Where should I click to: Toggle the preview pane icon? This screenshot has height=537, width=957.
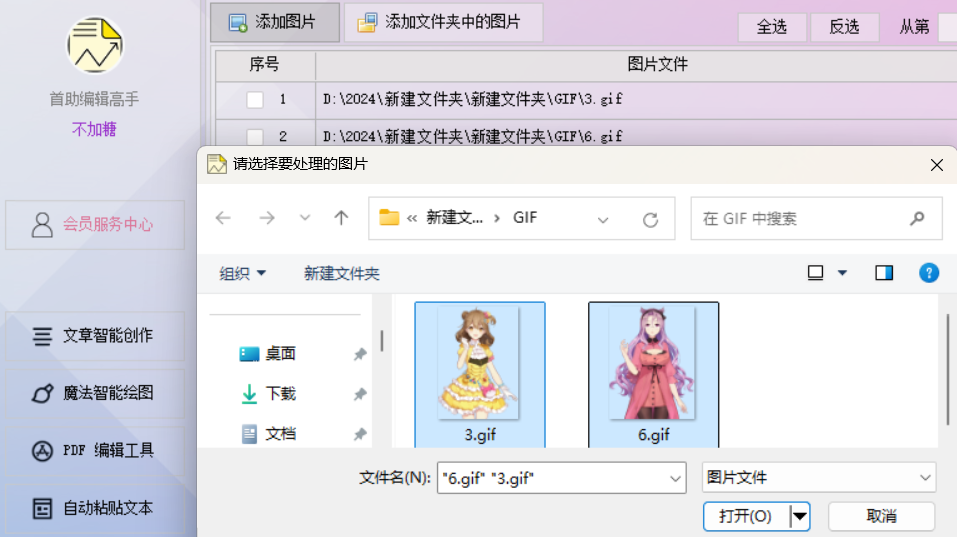[884, 273]
